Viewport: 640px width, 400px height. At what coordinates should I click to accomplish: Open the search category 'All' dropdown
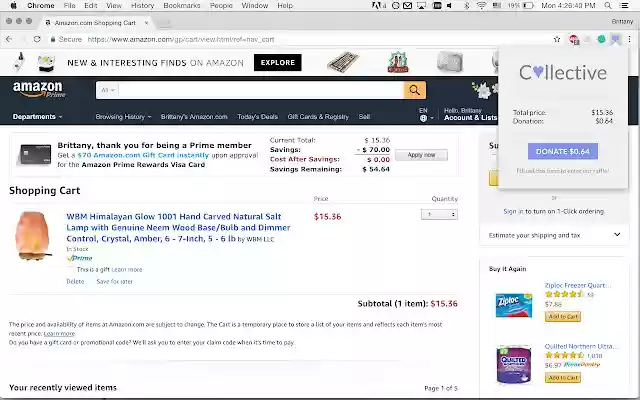pos(107,90)
